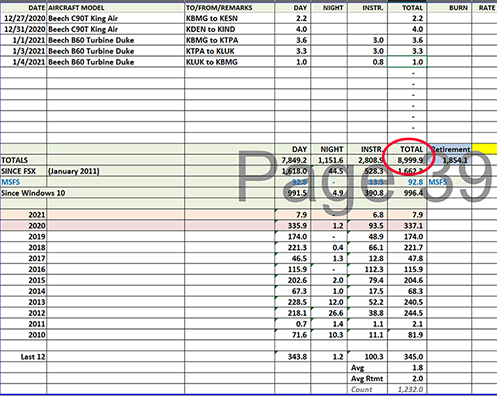Click the 2015 total 204.6 cell
Image resolution: width=497 pixels, height=396 pixels.
407,280
